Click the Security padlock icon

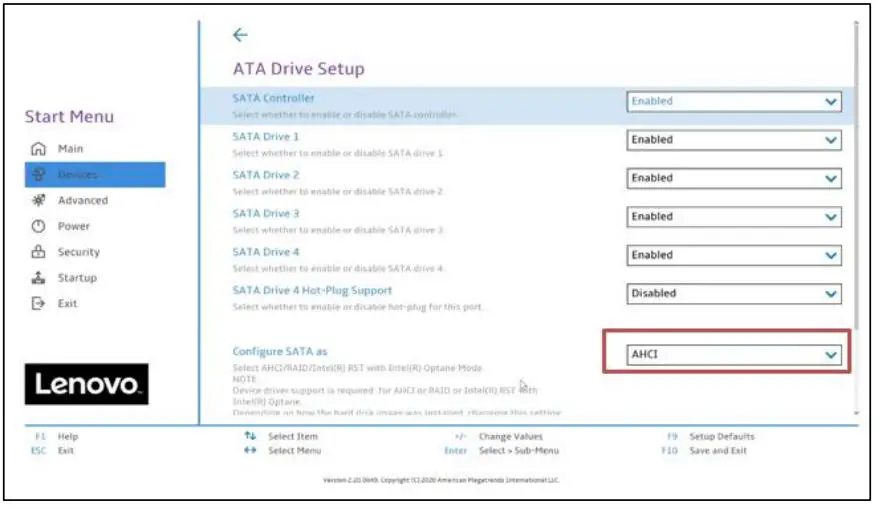click(38, 251)
